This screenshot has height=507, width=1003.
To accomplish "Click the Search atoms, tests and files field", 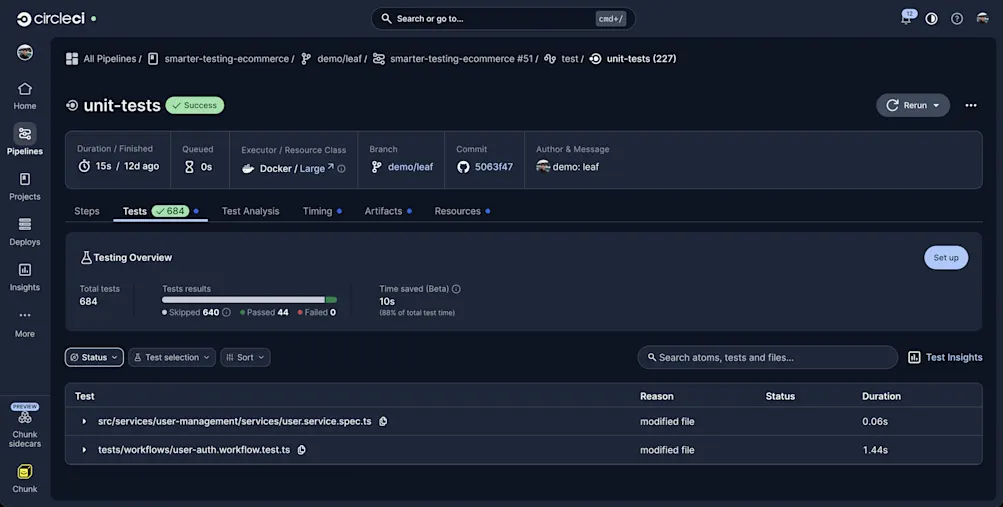I will (x=768, y=357).
